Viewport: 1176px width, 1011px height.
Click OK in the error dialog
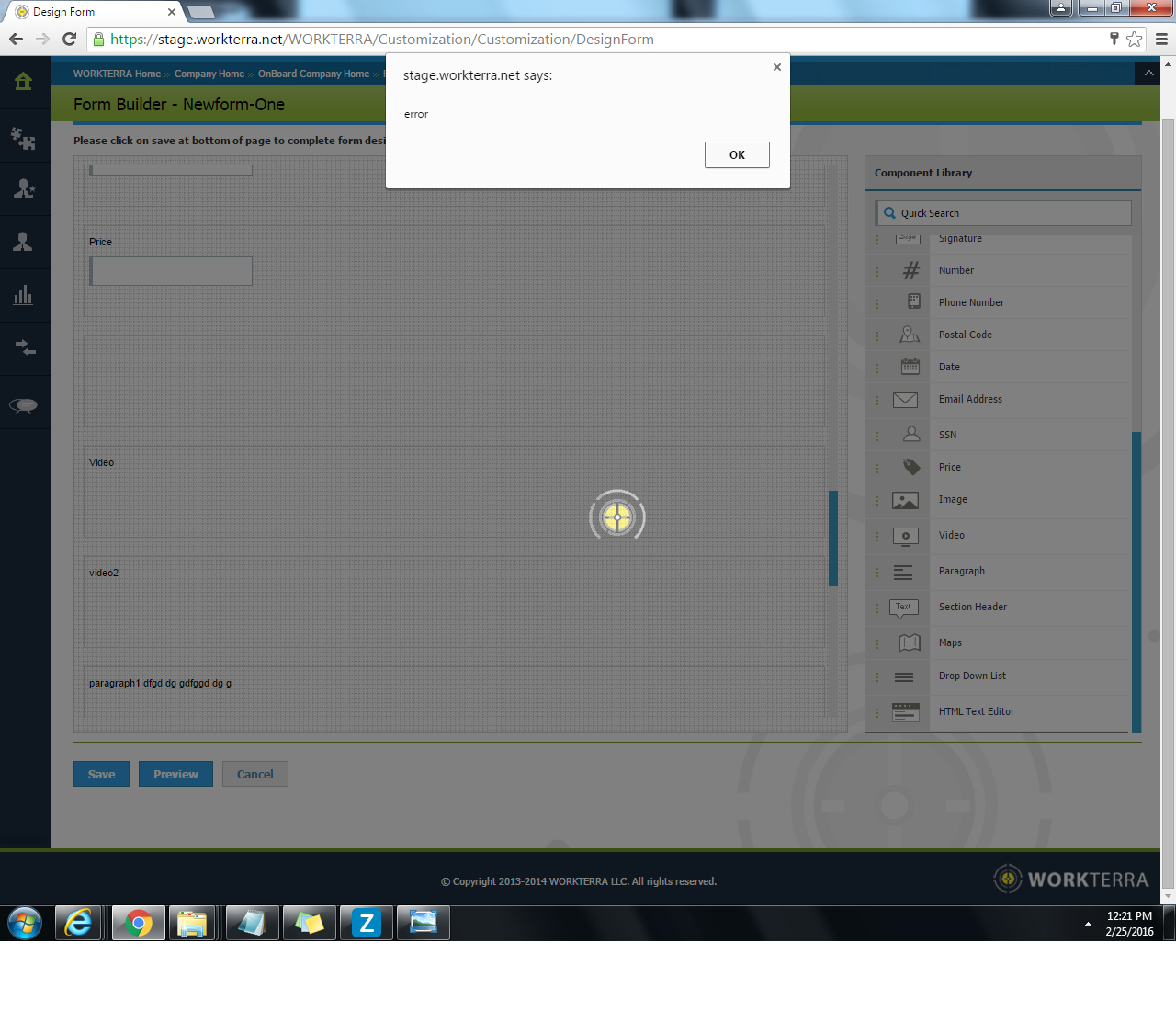click(x=737, y=155)
